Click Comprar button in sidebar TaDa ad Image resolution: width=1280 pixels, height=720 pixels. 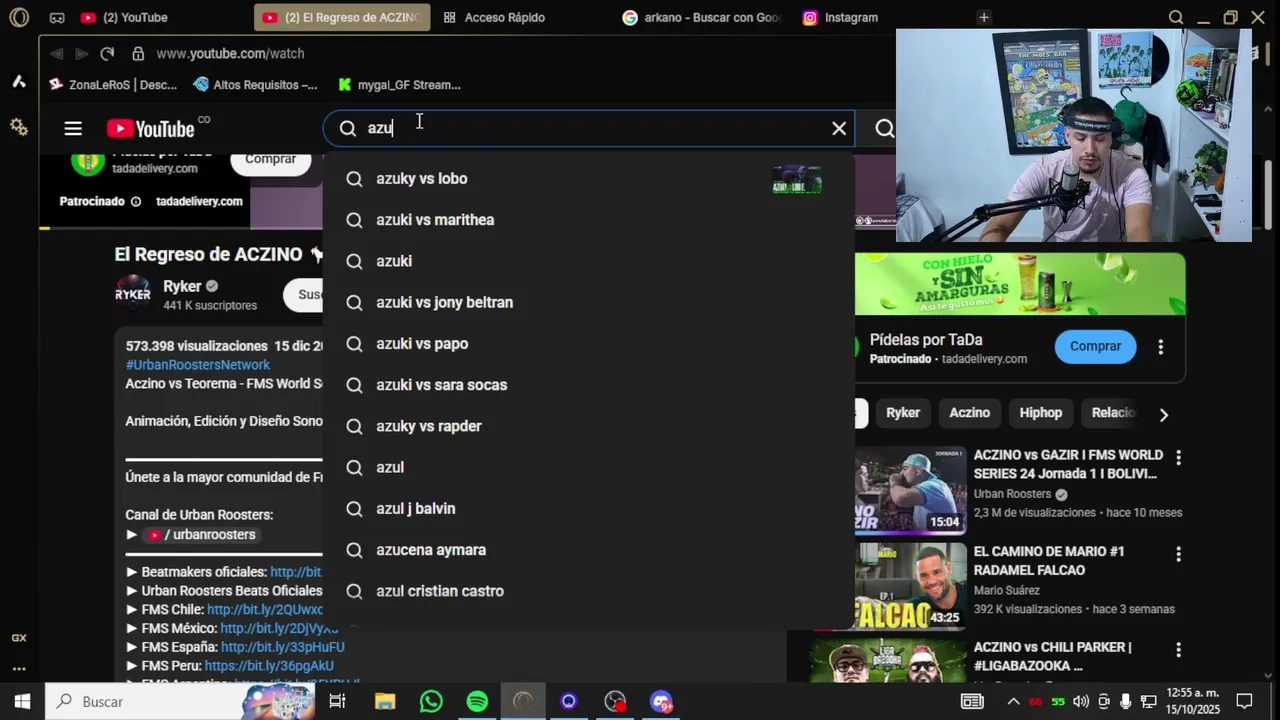(x=1095, y=346)
